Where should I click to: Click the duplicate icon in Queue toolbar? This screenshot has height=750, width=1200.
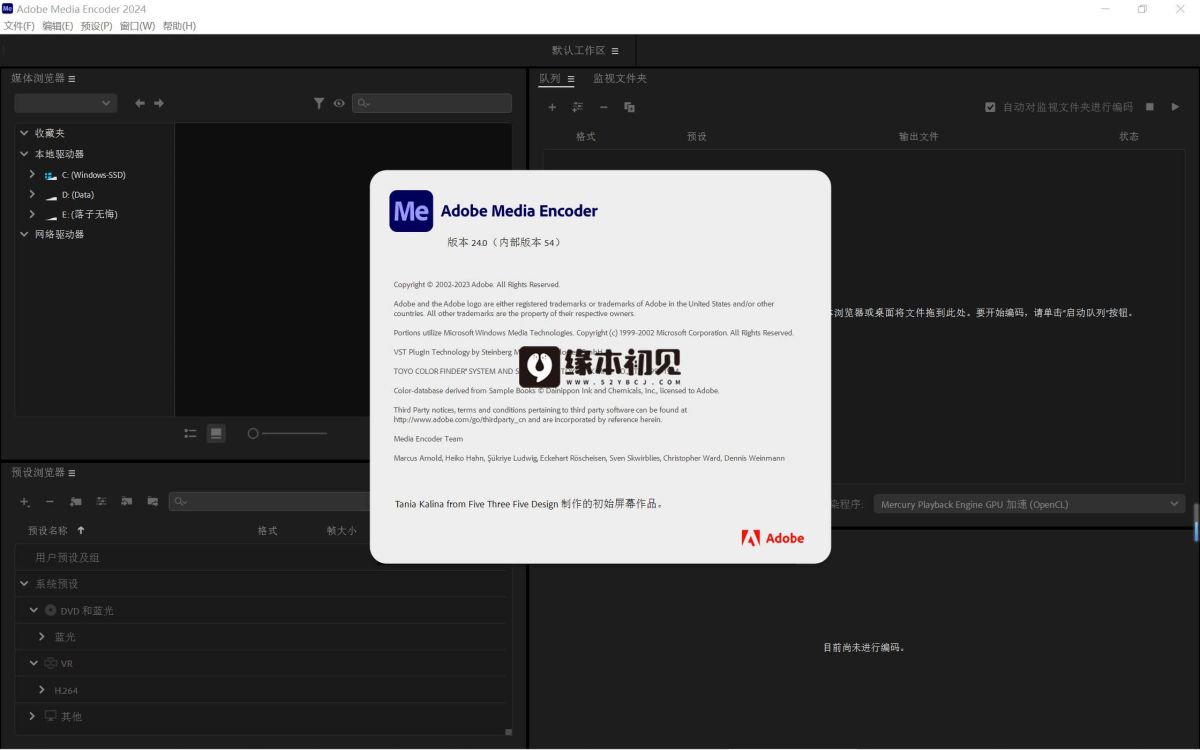[629, 107]
